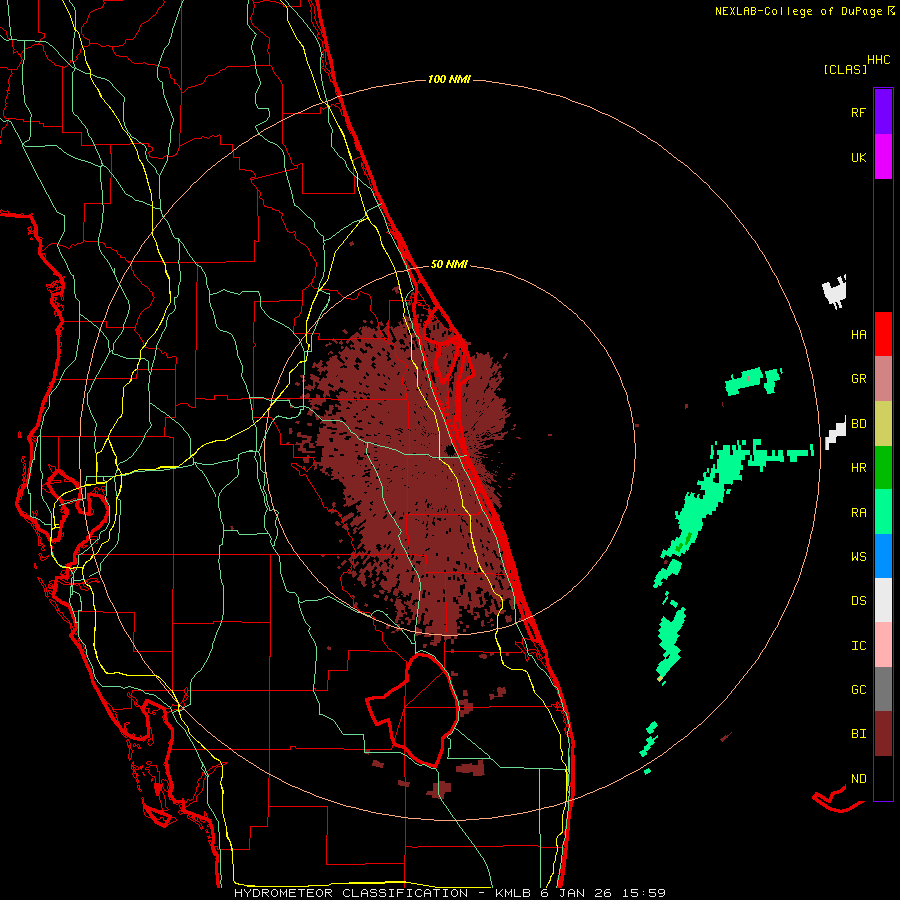Click the HHC product label

[x=879, y=60]
